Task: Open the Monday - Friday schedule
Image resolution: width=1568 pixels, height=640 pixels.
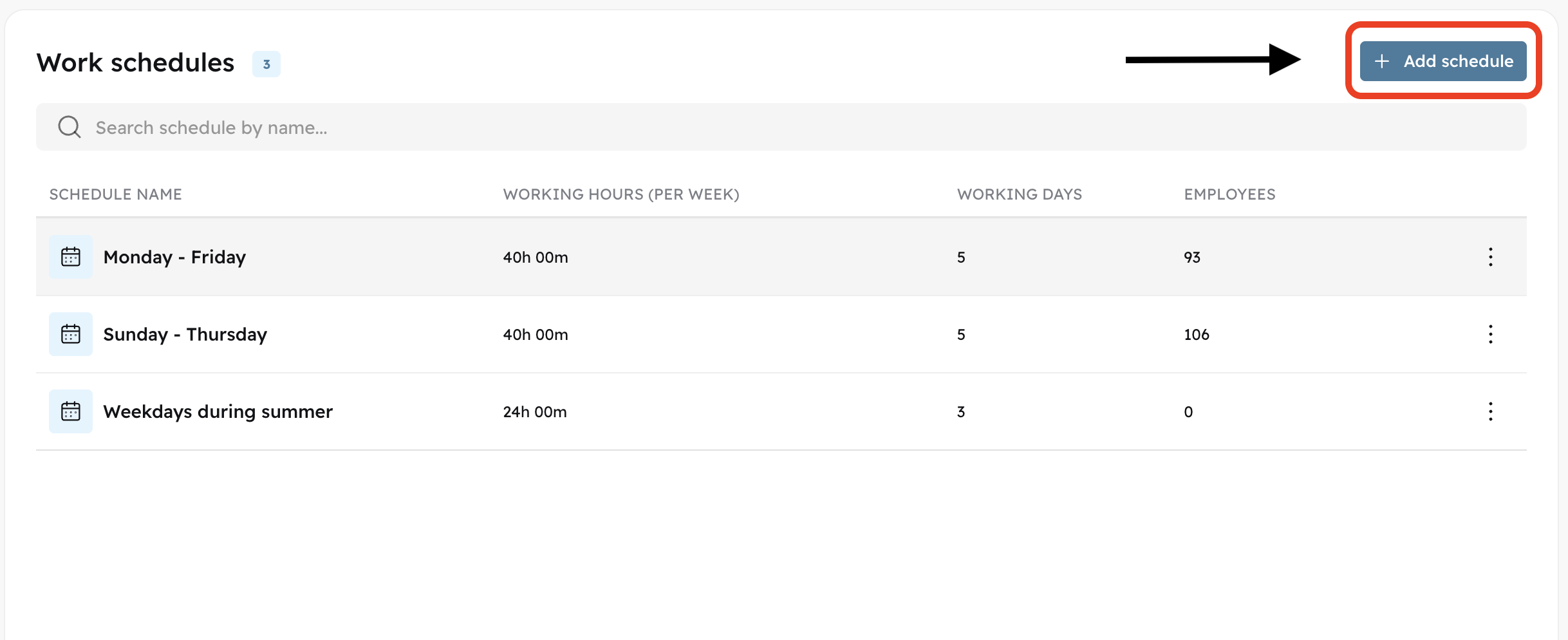Action: coord(174,257)
